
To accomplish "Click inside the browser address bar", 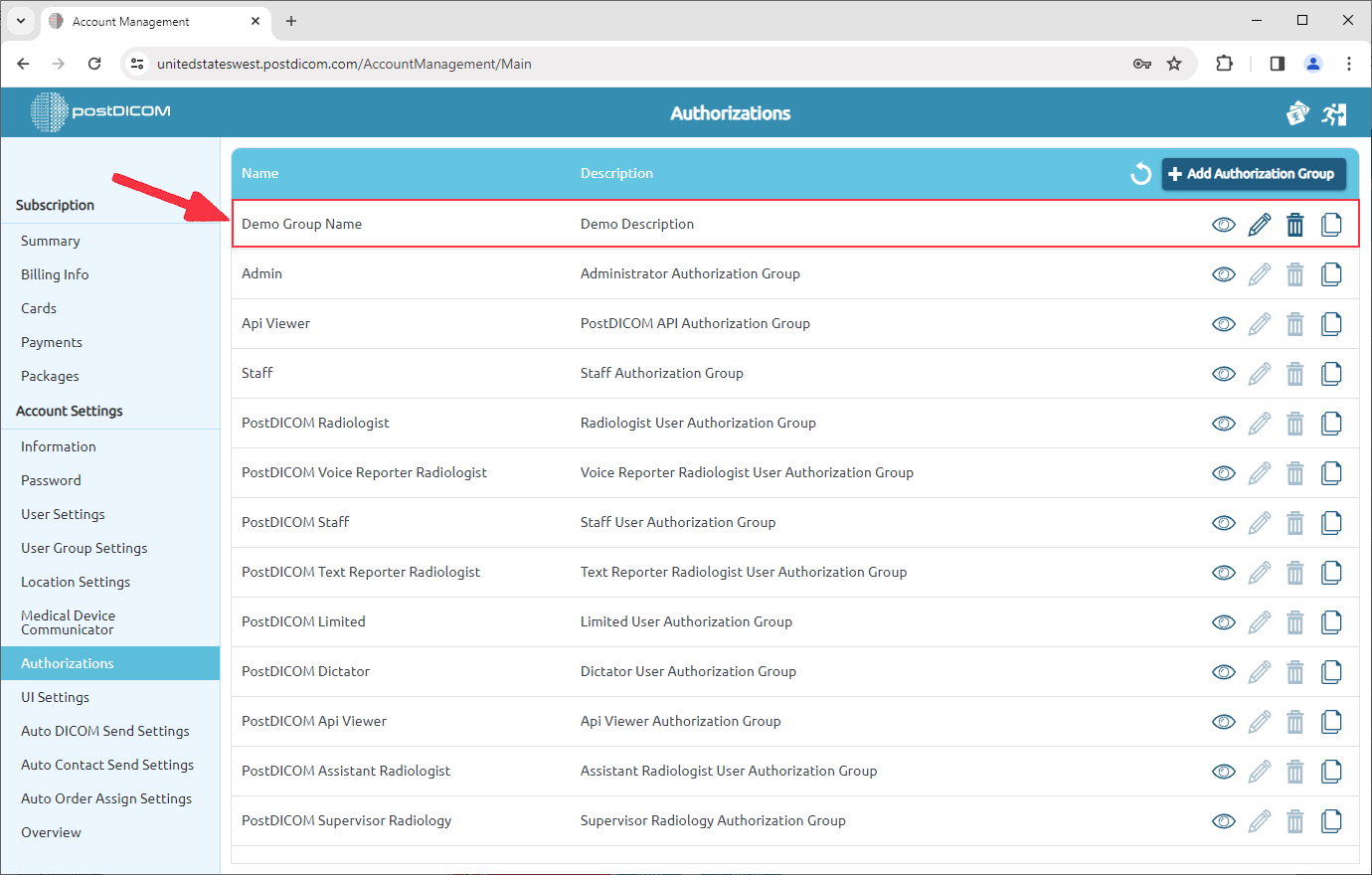I will (597, 63).
